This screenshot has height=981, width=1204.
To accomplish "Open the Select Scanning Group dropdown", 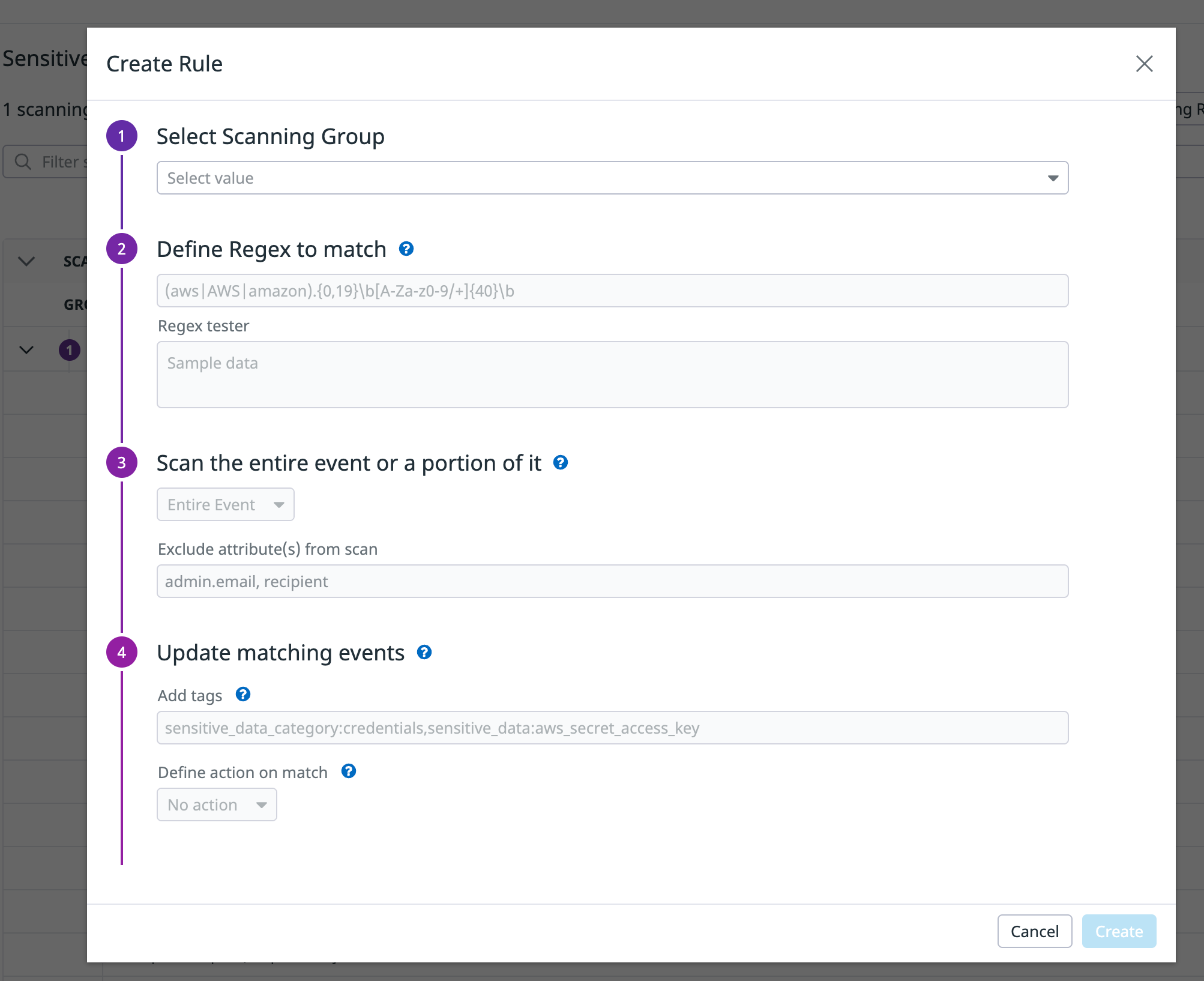I will pyautogui.click(x=612, y=178).
